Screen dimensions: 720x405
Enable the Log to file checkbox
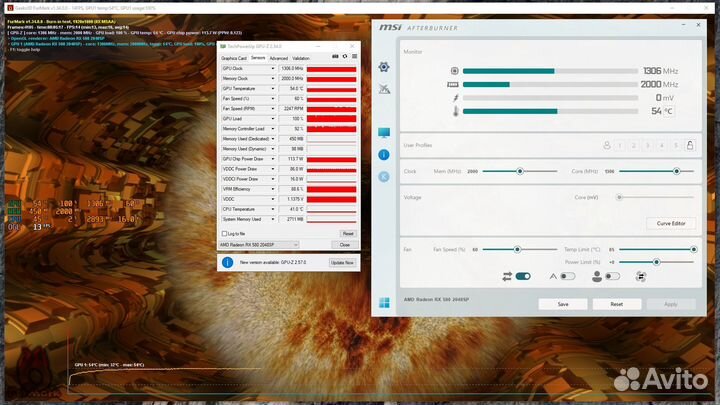[x=225, y=234]
